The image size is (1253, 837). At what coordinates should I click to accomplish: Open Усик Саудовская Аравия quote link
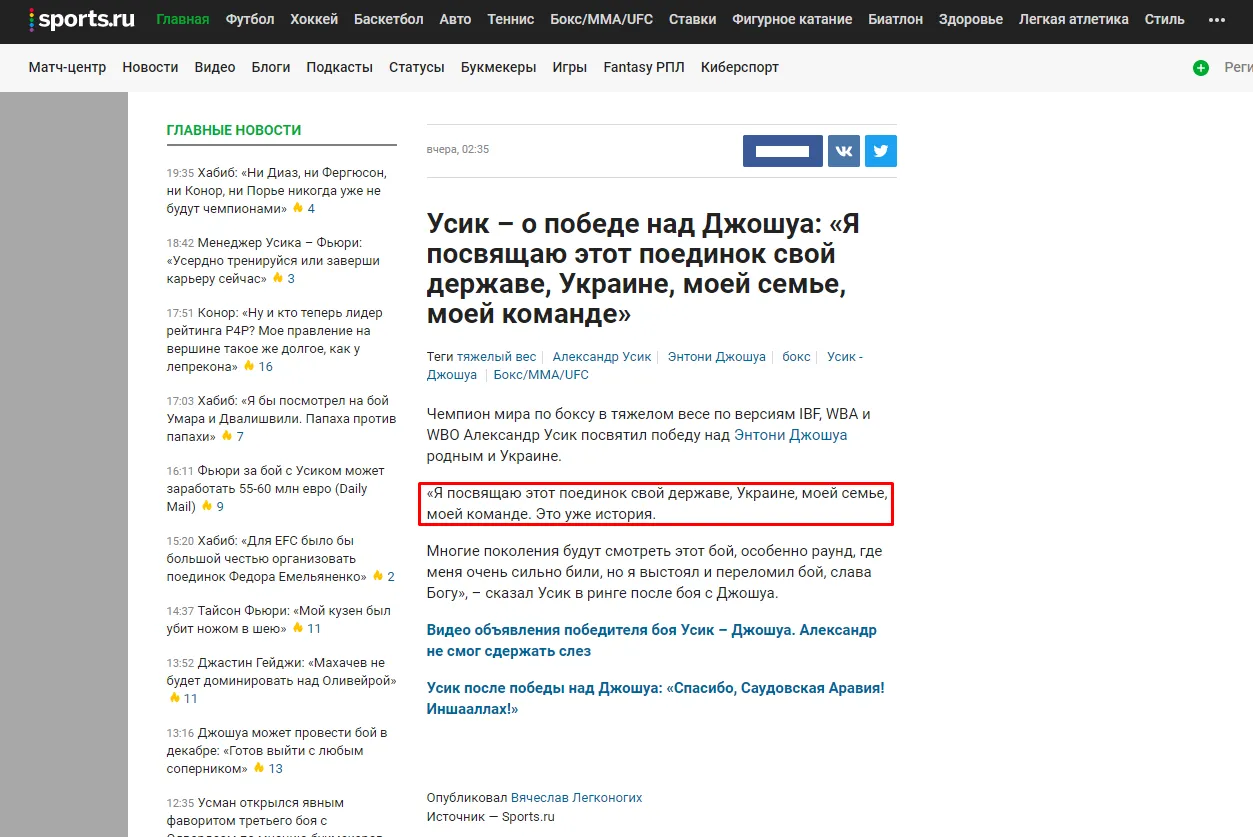656,698
